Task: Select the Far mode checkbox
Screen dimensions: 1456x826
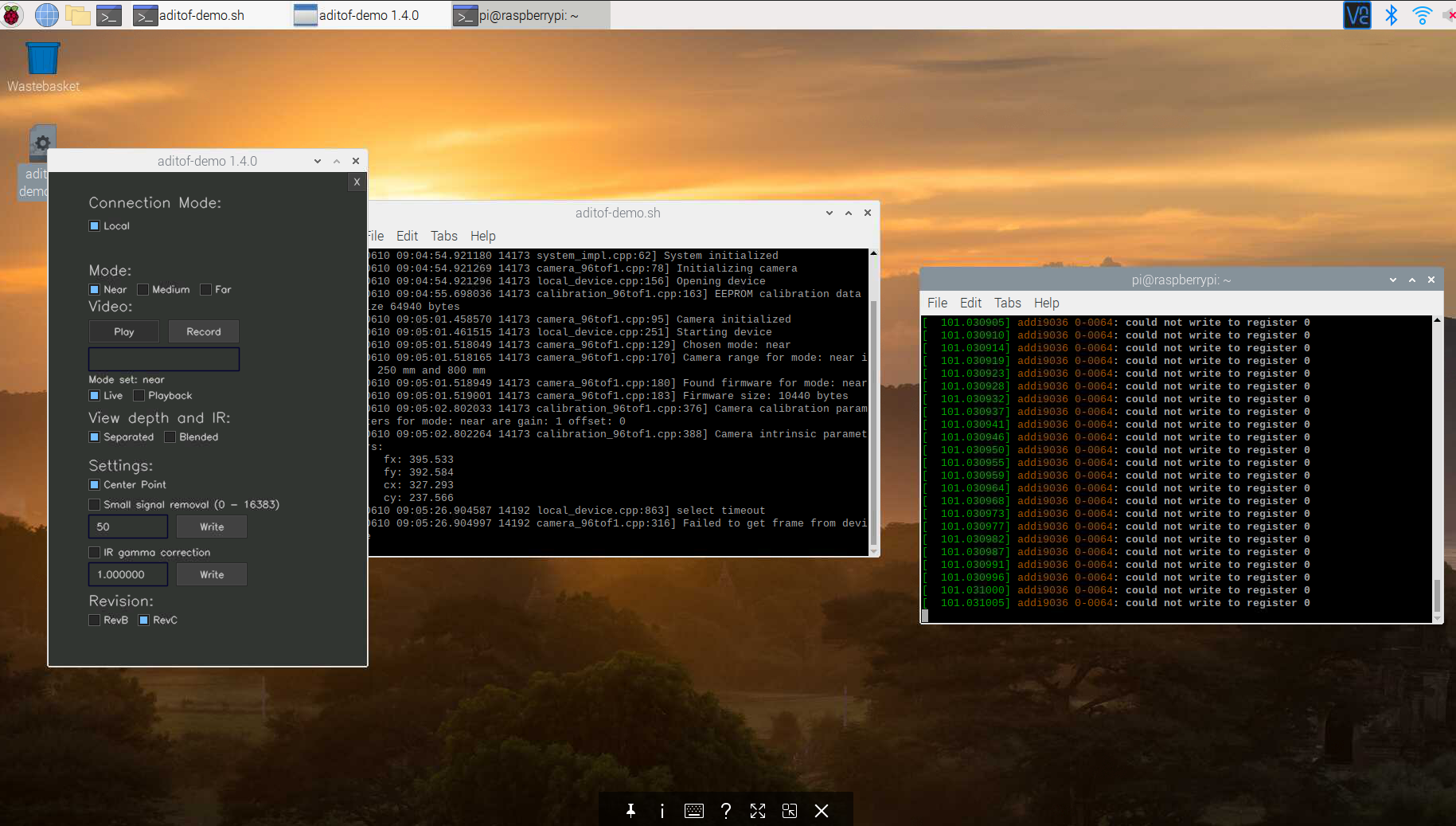Action: tap(205, 290)
